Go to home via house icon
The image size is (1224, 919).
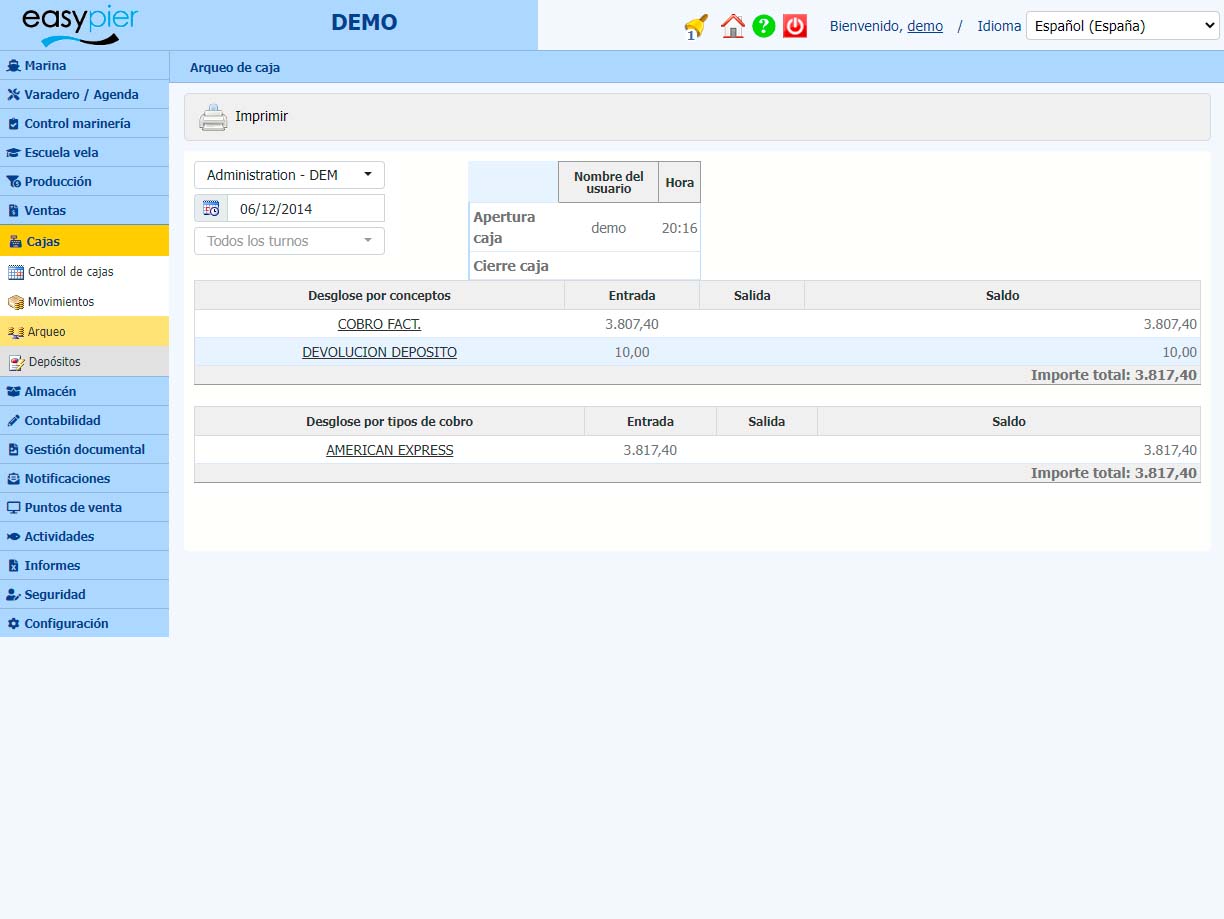(733, 26)
